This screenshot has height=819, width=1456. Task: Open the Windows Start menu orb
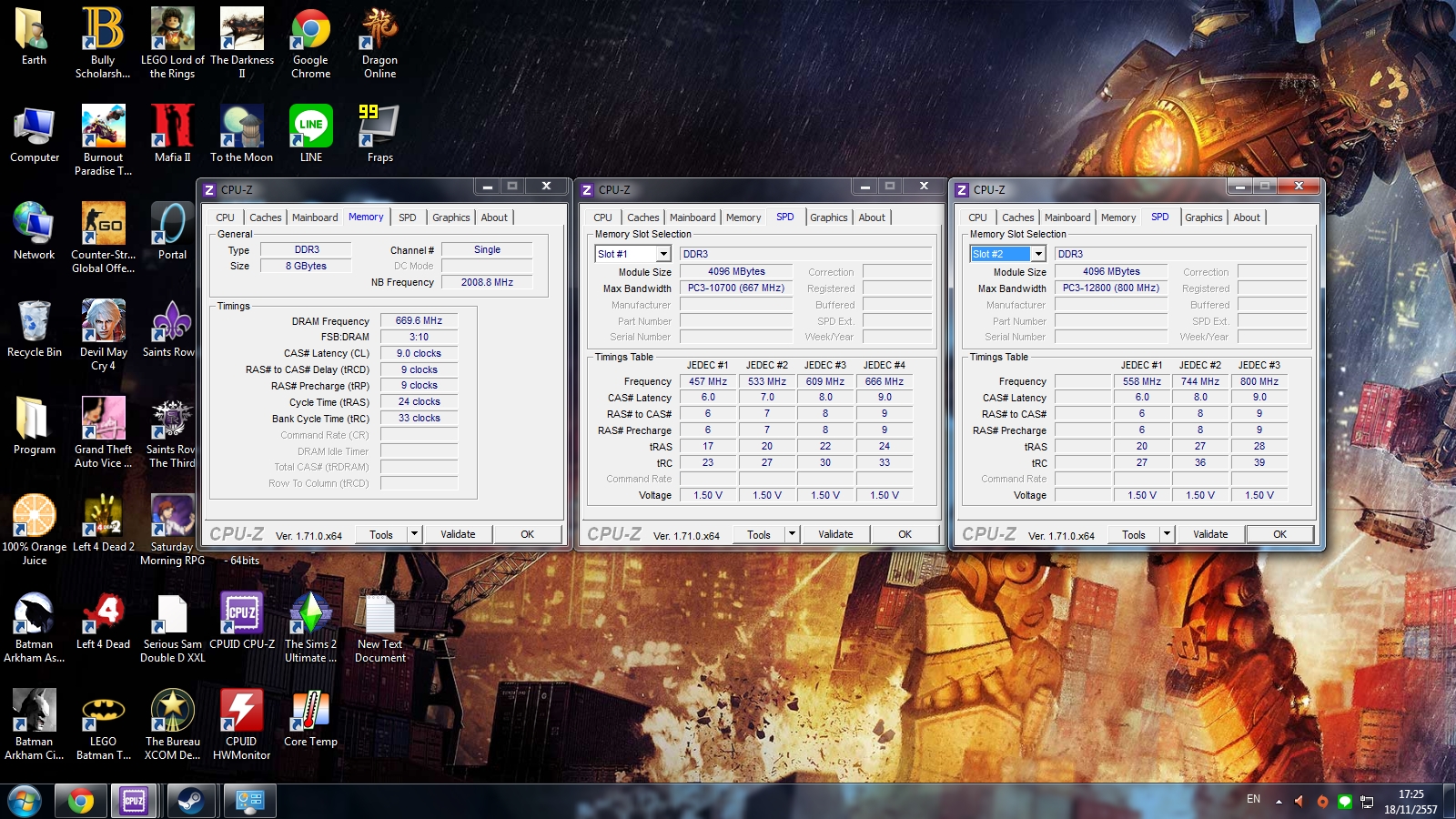click(x=25, y=801)
